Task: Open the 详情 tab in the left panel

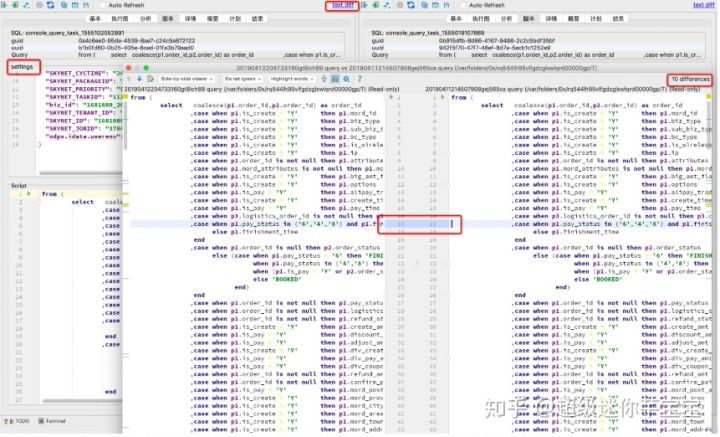Action: (190, 19)
